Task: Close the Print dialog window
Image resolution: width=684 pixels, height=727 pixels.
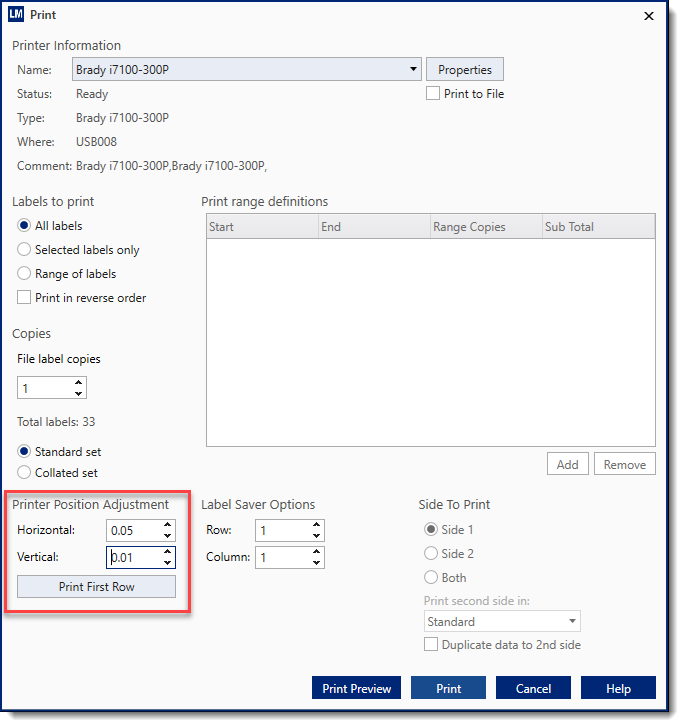Action: point(648,16)
